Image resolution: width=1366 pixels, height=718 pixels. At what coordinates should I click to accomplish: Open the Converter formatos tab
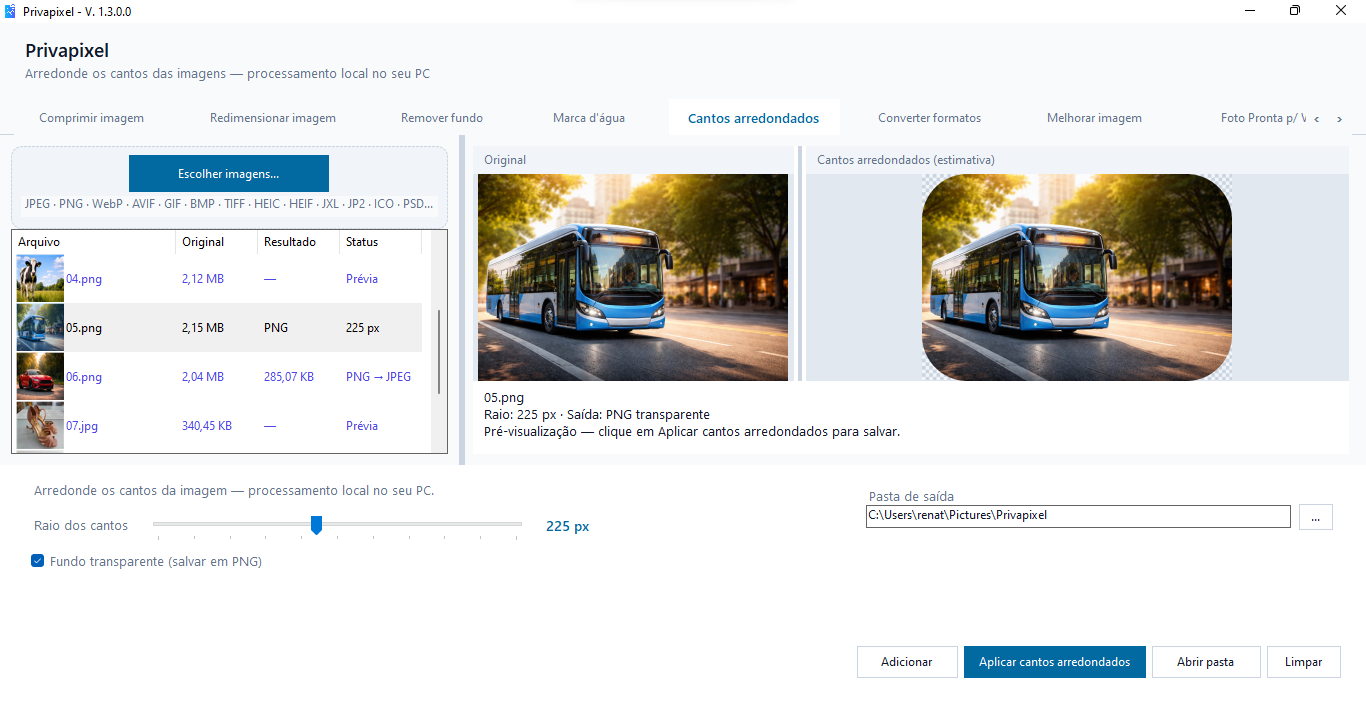coord(929,118)
